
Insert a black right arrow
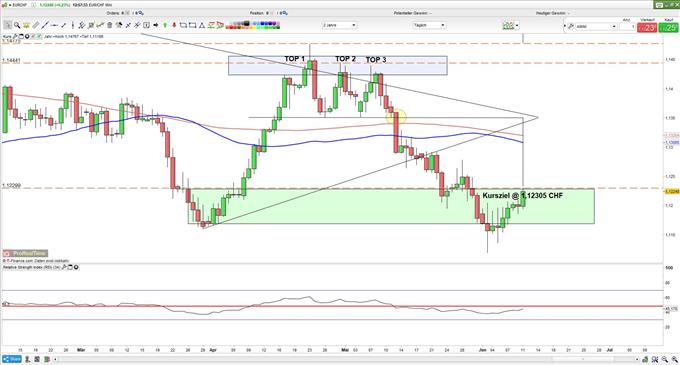156,25
